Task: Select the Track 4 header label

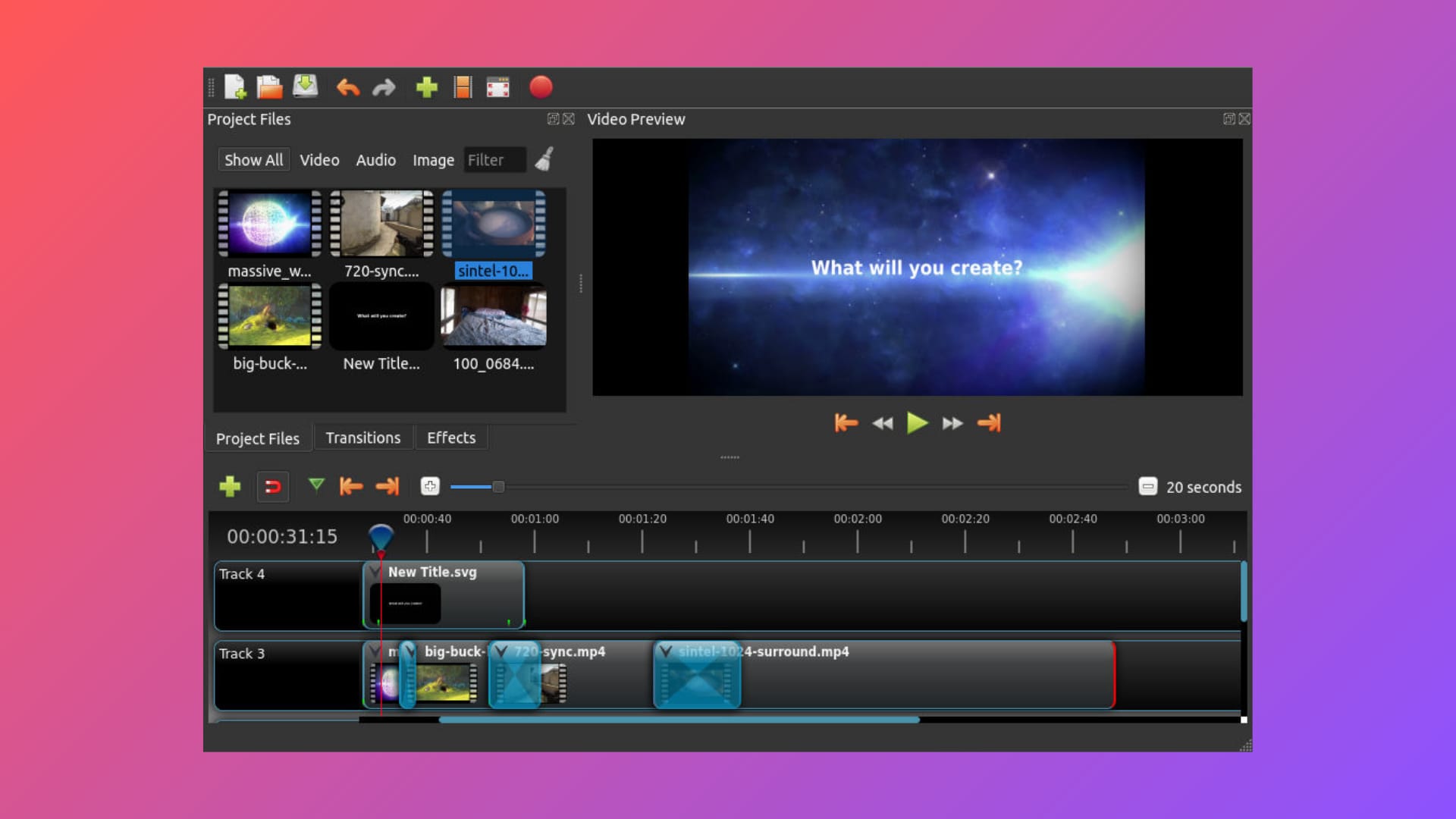Action: point(242,574)
